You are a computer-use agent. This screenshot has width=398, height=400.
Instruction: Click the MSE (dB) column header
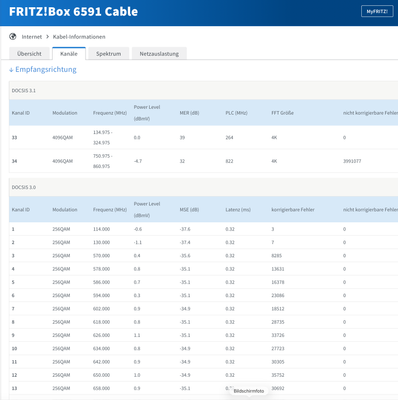[189, 209]
